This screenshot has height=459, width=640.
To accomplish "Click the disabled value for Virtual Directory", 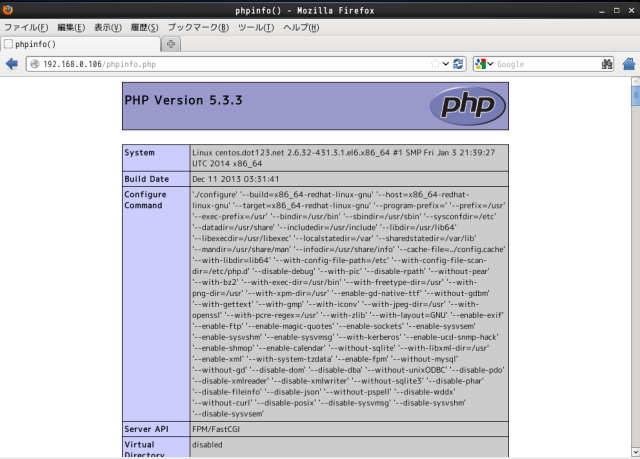I will 207,445.
